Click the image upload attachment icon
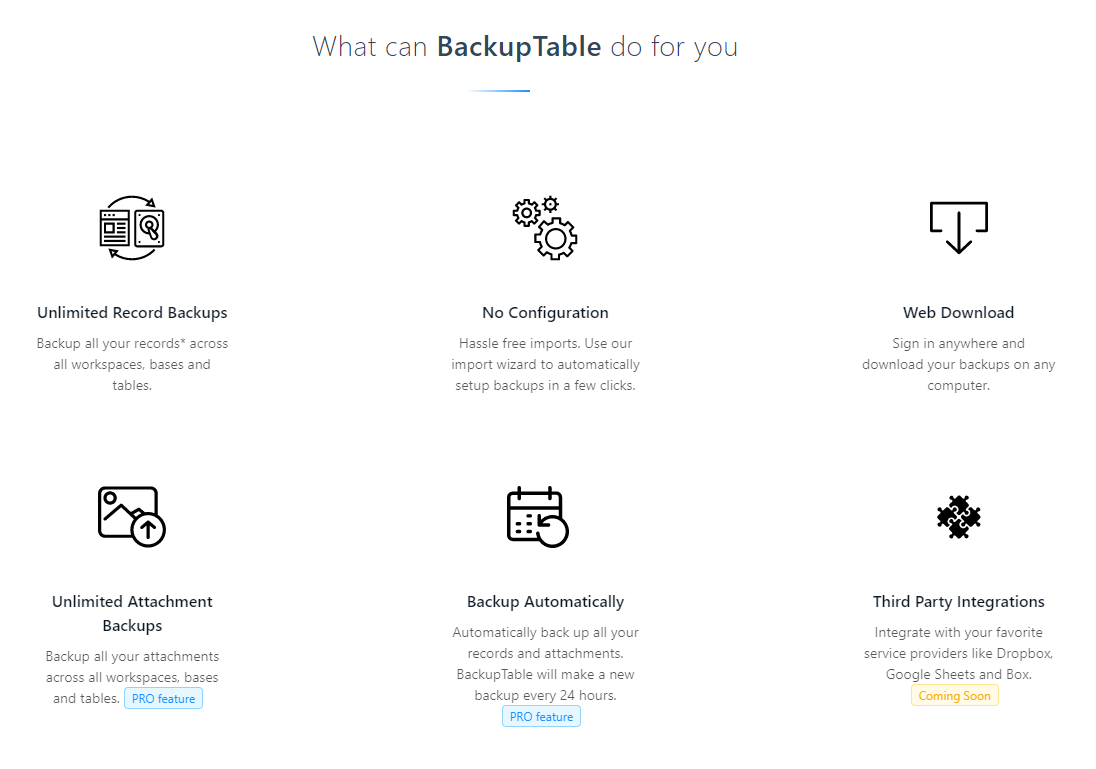The width and height of the screenshot is (1096, 769). 132,517
